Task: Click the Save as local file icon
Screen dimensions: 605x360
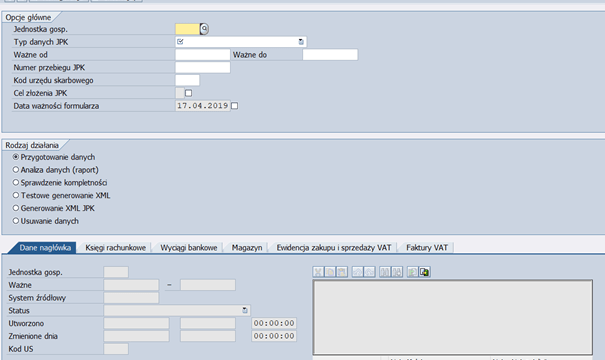Action: (x=424, y=272)
